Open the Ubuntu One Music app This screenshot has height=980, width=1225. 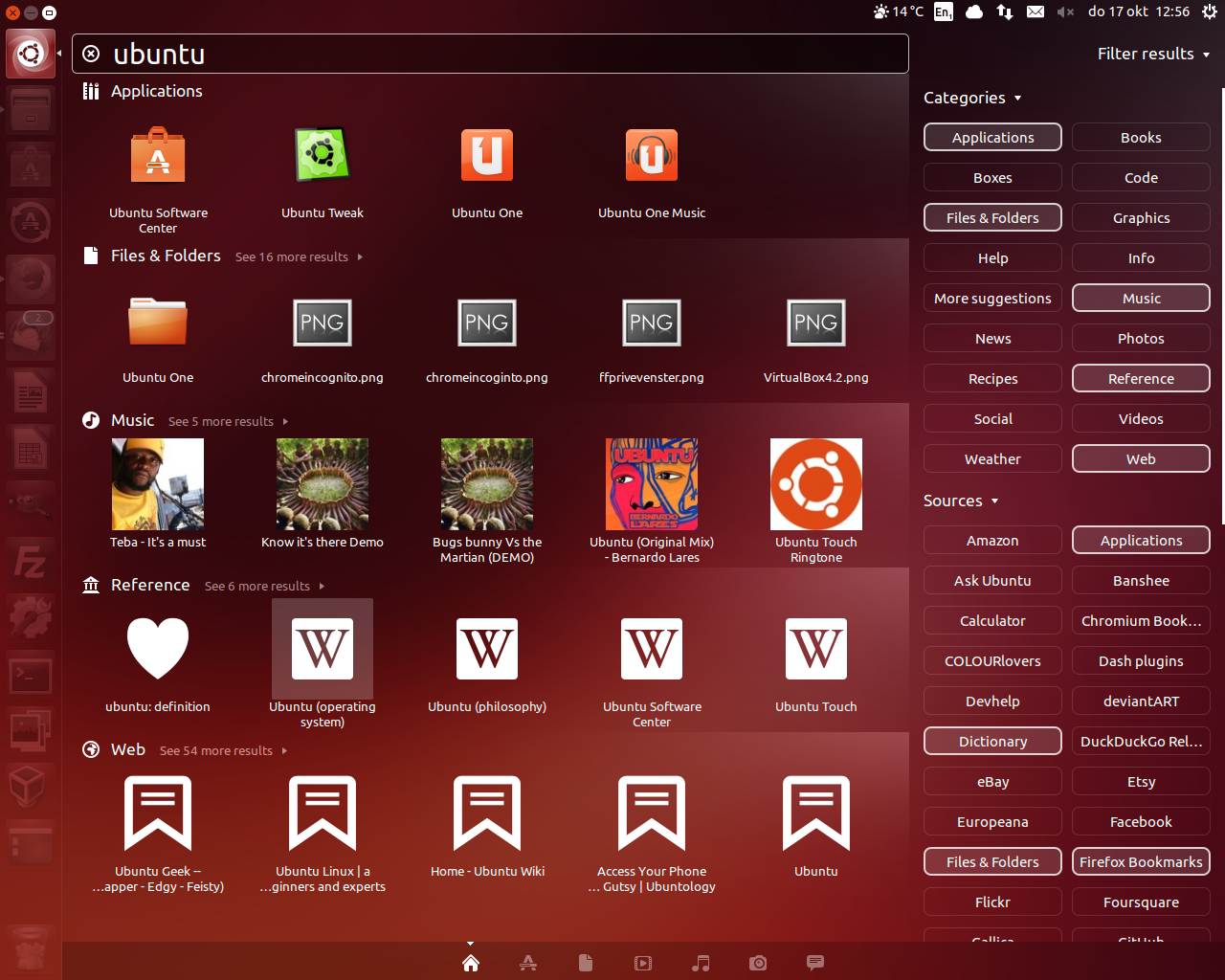[652, 156]
